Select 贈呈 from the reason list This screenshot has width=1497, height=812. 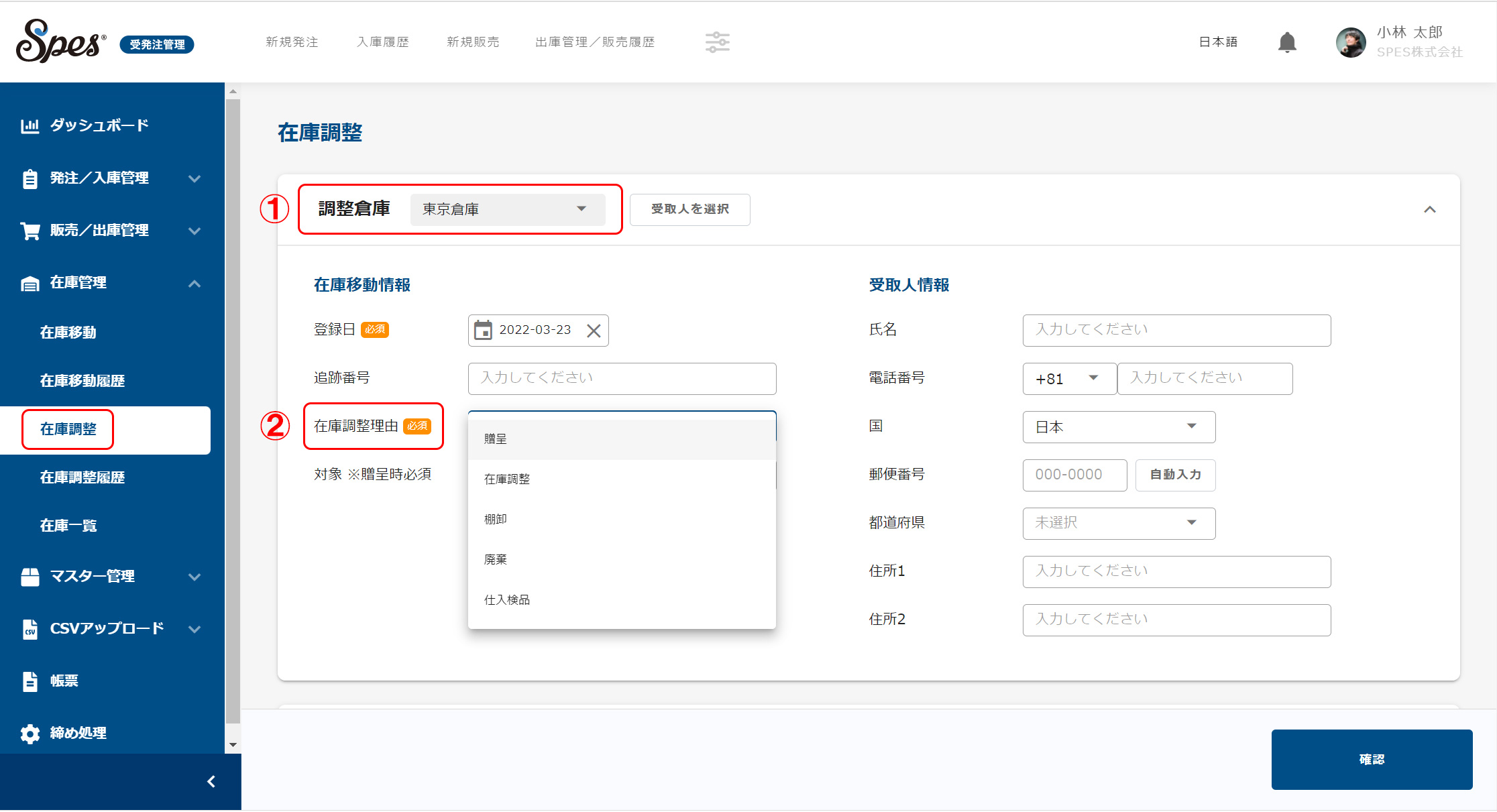pos(622,439)
